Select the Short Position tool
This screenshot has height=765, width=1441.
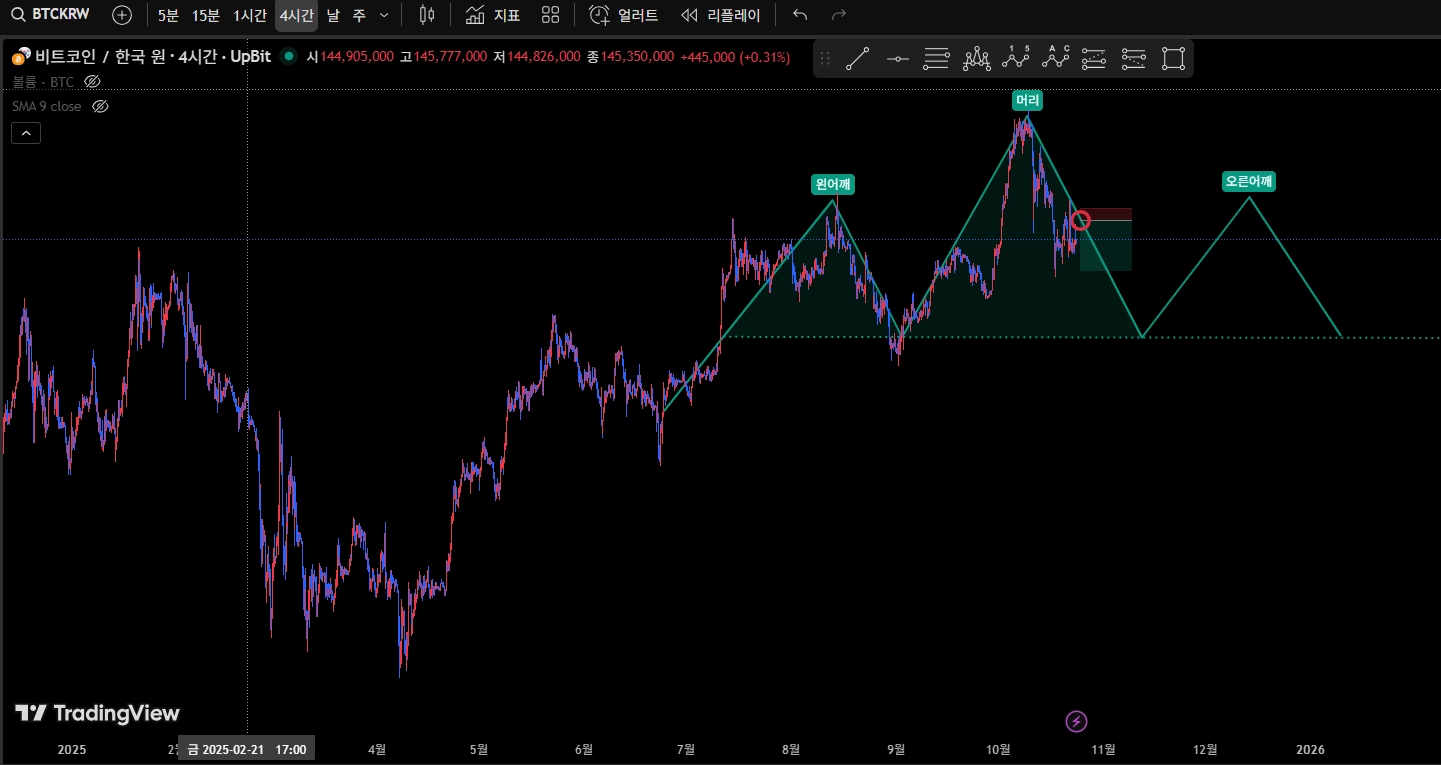point(1133,59)
